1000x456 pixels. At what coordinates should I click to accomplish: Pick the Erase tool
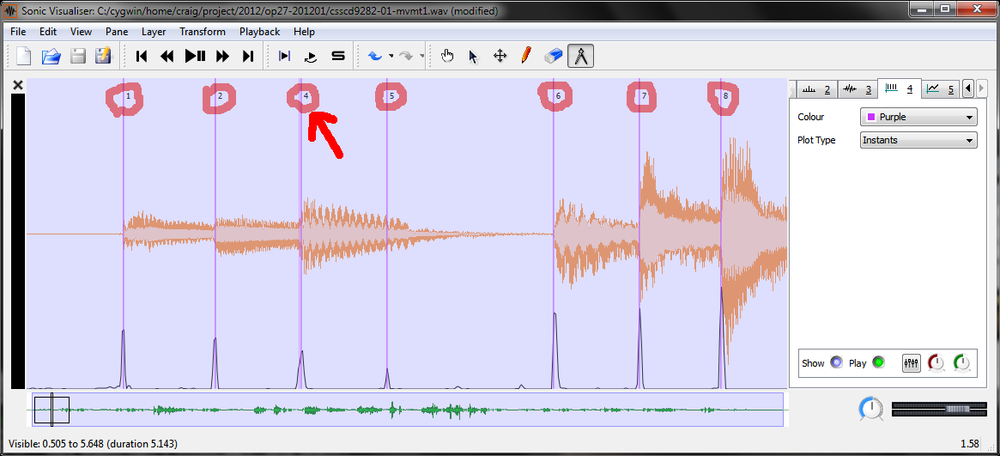click(552, 56)
